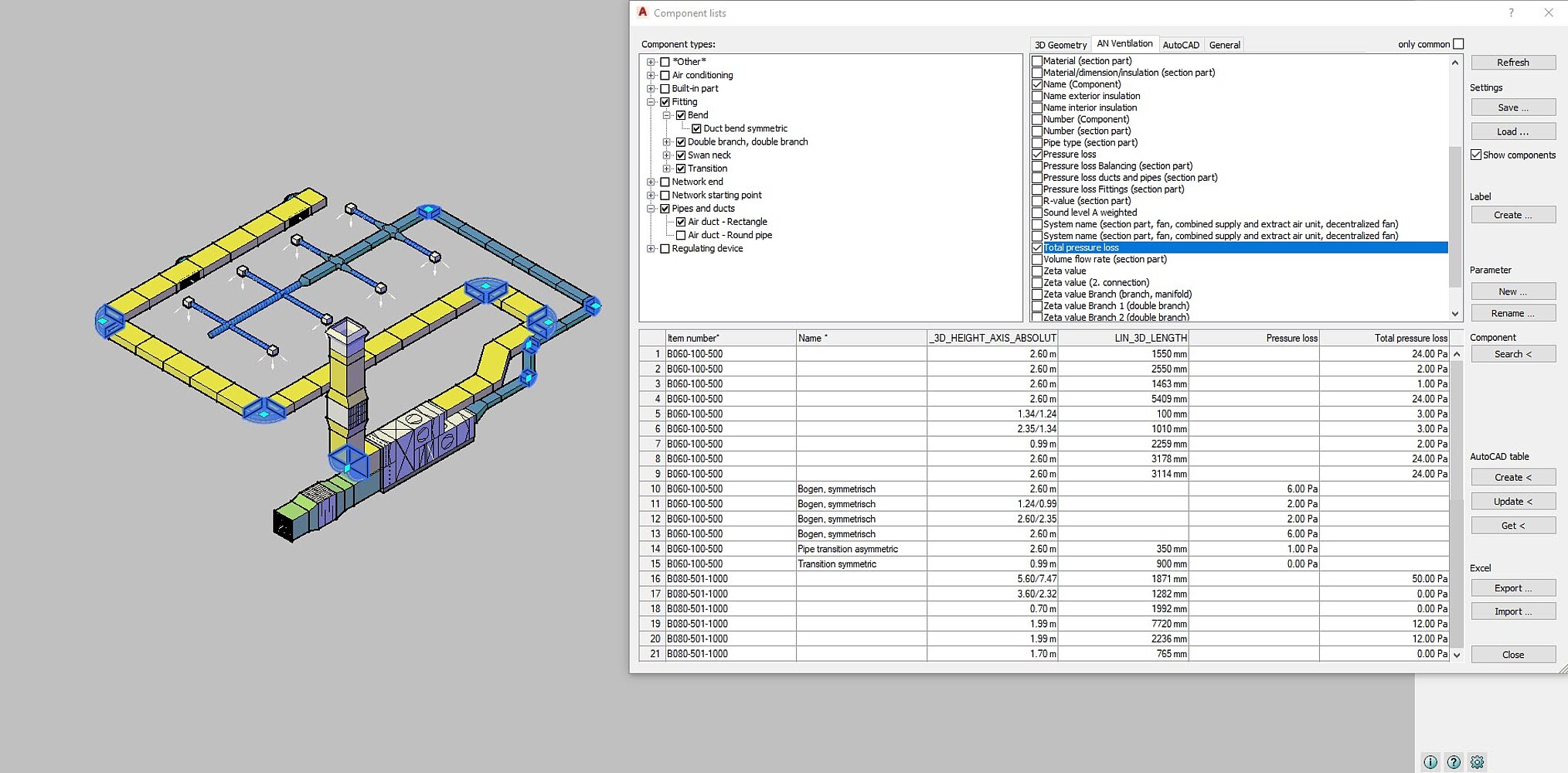Screen dimensions: 1568x773
Task: Uncheck 'Show components' under Settings
Action: coord(1476,155)
